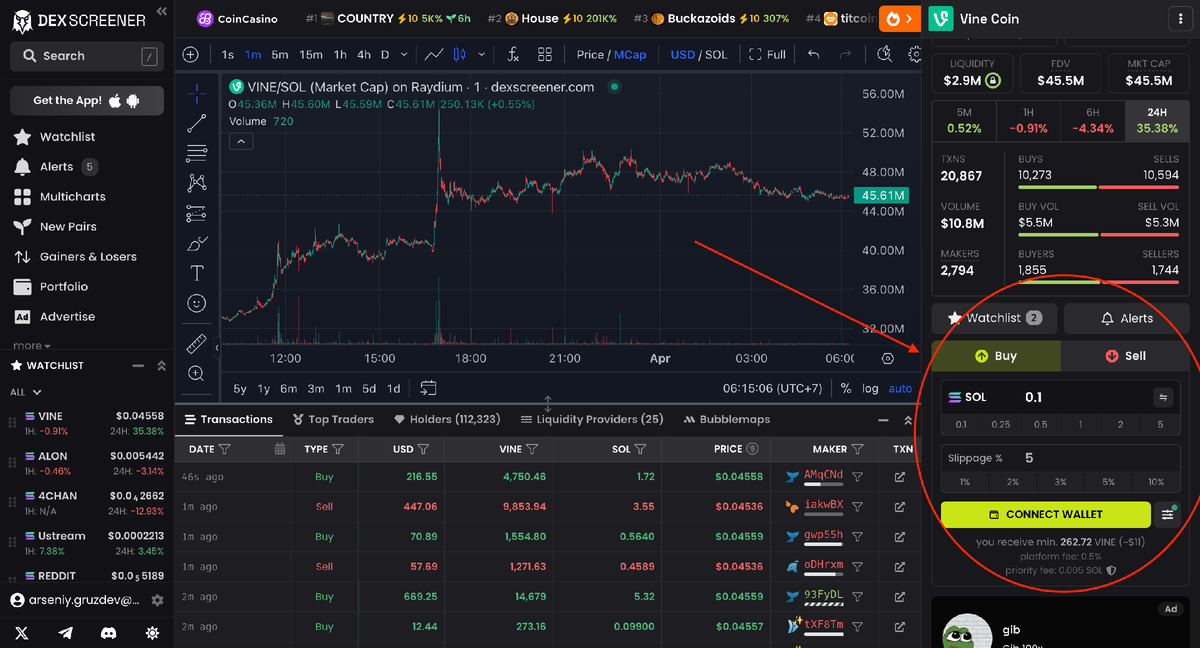Expand the sidebar 'more' menu

pyautogui.click(x=32, y=346)
